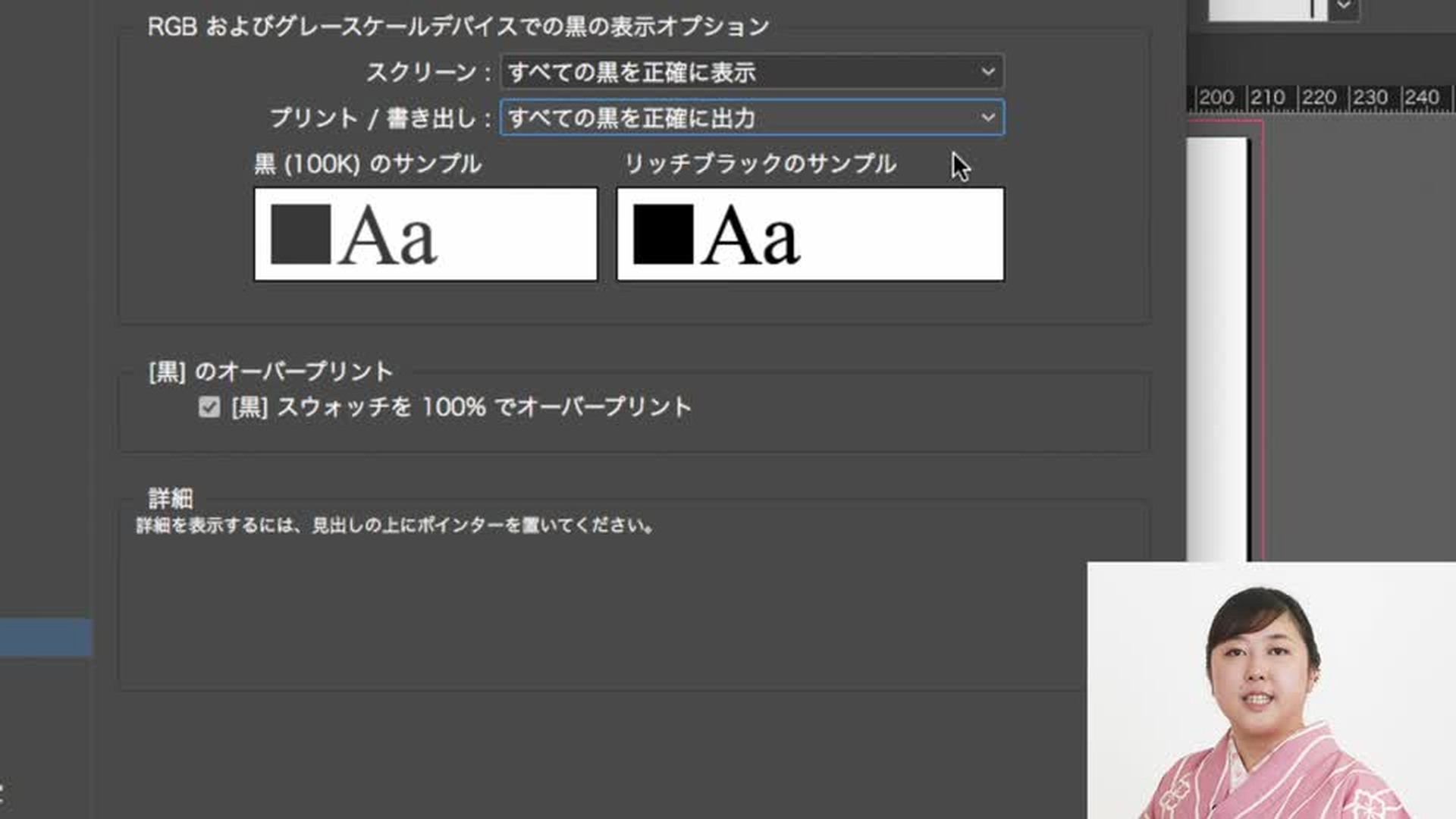Click chevron arrow of プリント / 書き出し combo
Screen dimensions: 1456x819
click(x=987, y=118)
